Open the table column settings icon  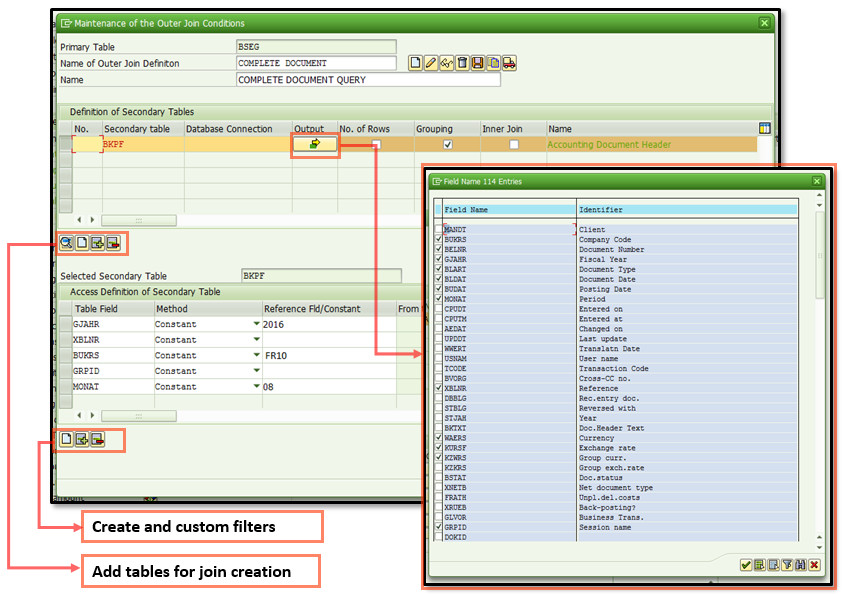[765, 128]
